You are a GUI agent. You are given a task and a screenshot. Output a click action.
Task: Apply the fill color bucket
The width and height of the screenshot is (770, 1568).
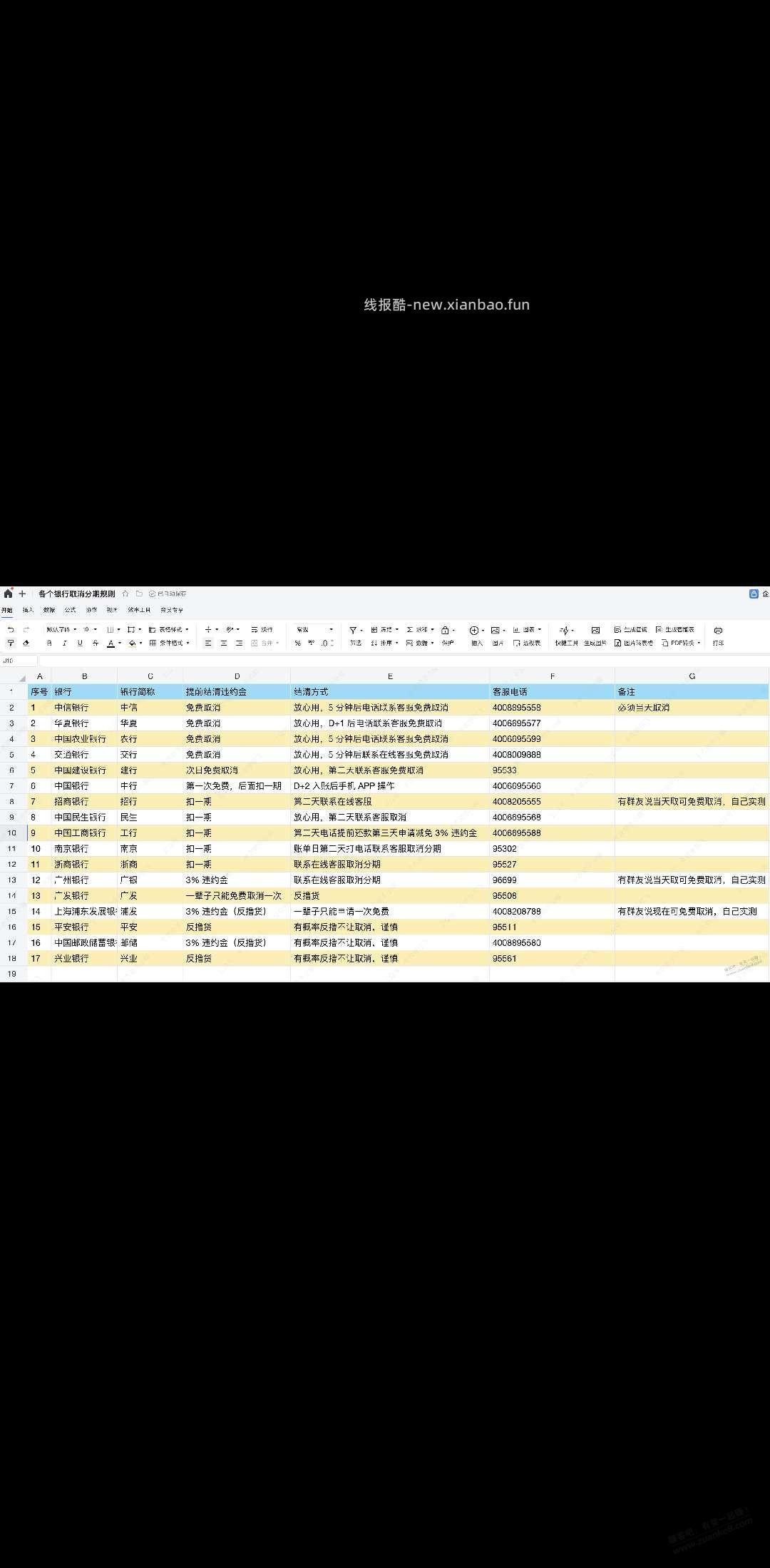[132, 643]
